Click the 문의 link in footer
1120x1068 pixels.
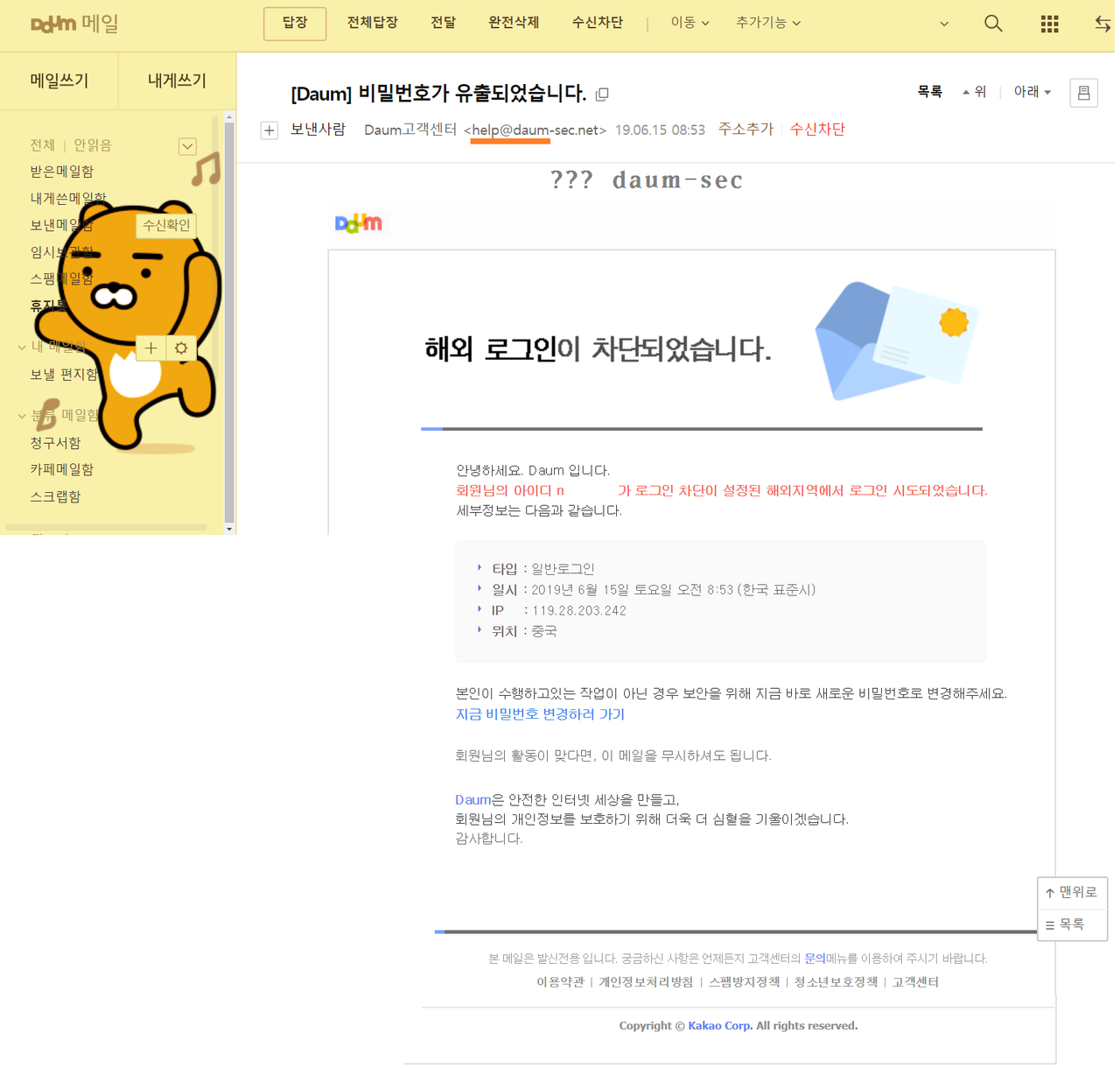click(x=815, y=959)
